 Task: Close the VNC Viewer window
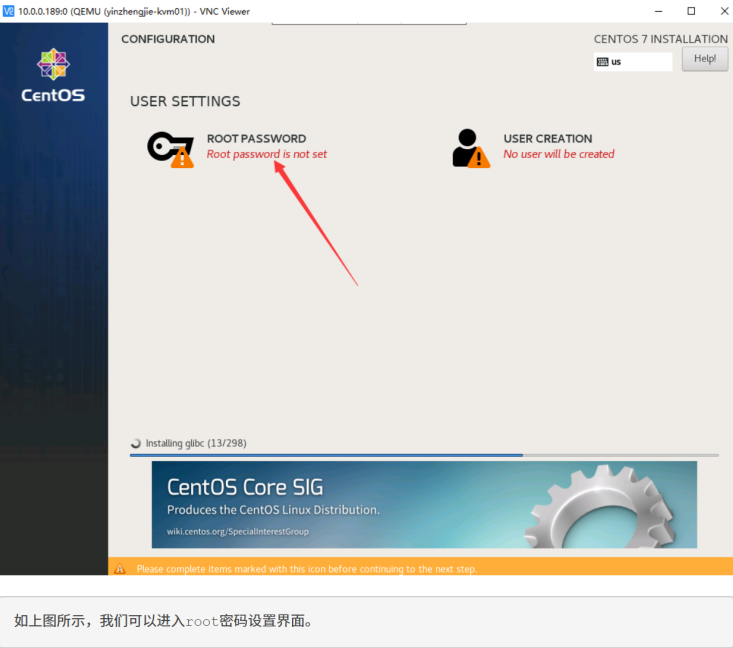[724, 11]
